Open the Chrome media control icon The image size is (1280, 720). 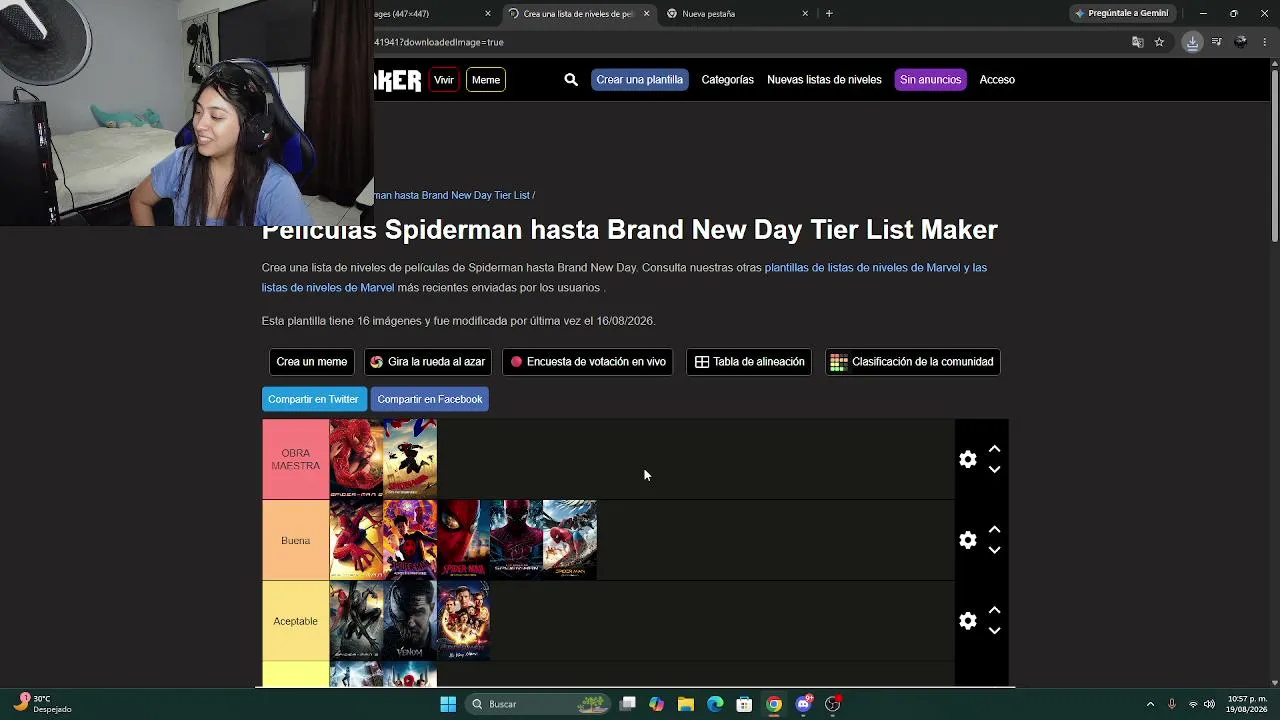(x=1216, y=42)
